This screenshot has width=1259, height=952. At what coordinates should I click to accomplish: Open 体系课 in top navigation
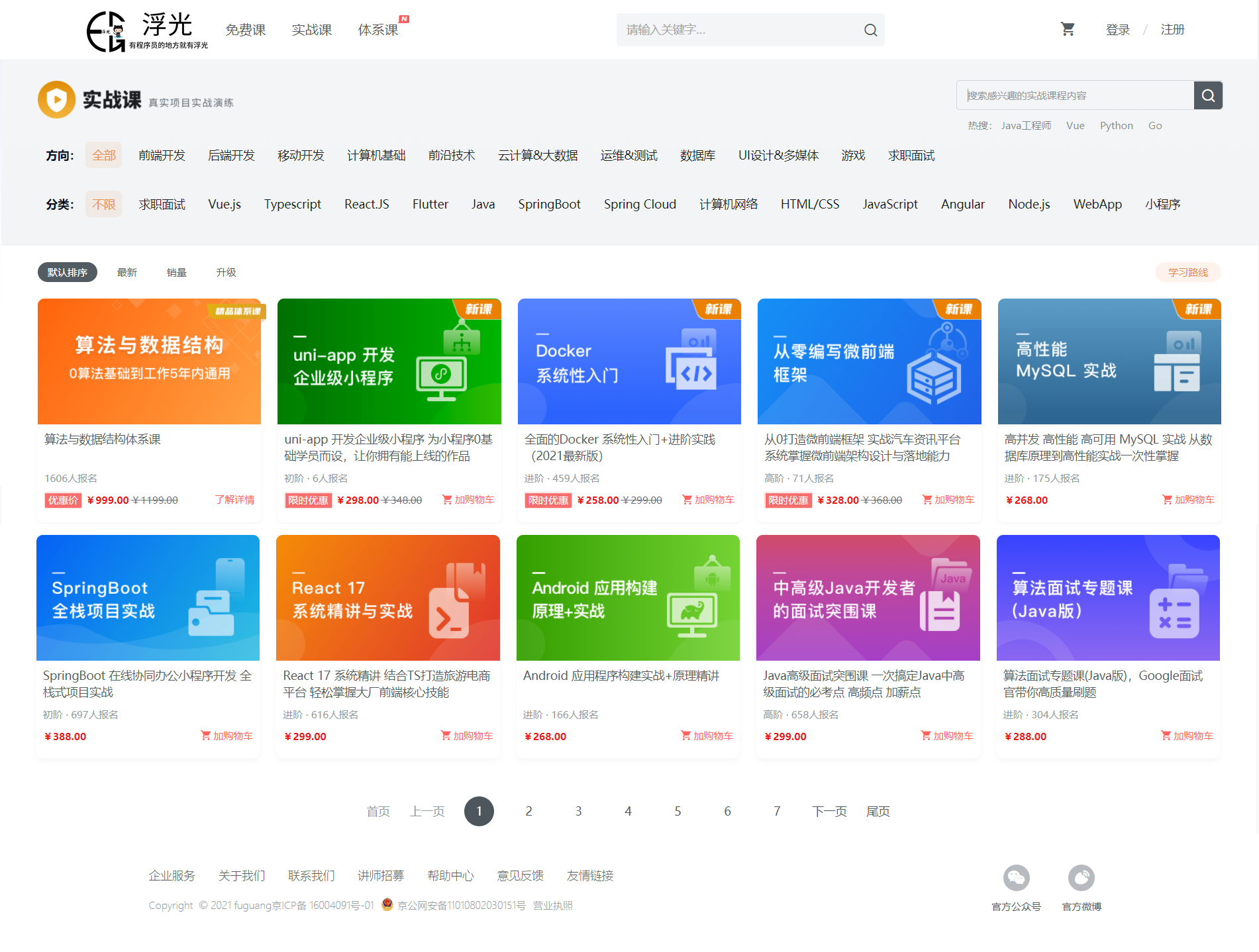pos(378,30)
